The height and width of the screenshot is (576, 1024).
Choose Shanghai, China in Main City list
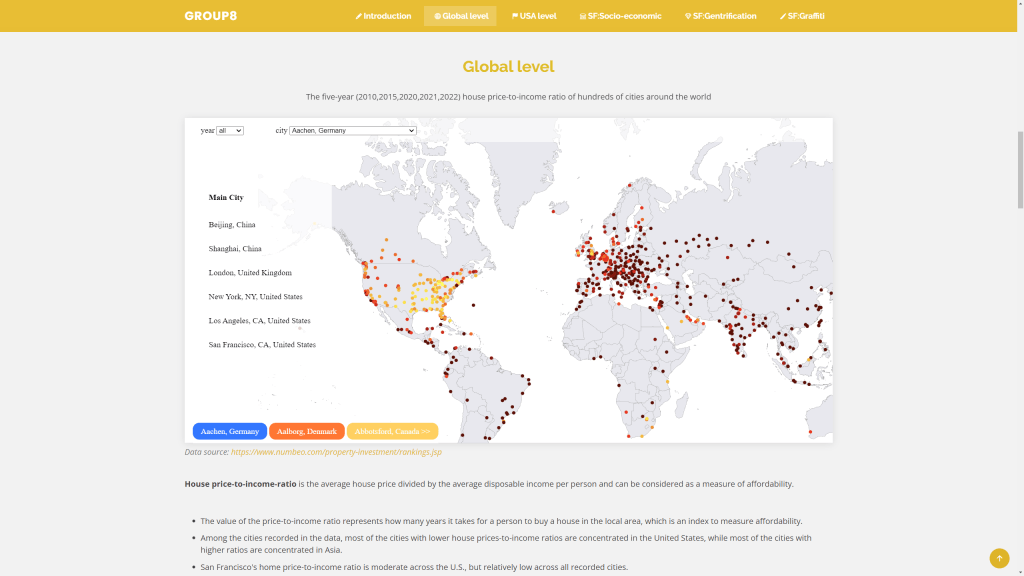(x=235, y=249)
